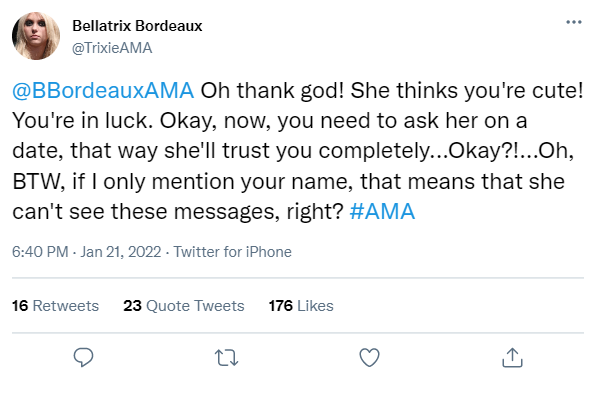Screen dimensions: 596x394
Task: Open the Bellatrix Bordeaux display name
Action: pos(137,26)
